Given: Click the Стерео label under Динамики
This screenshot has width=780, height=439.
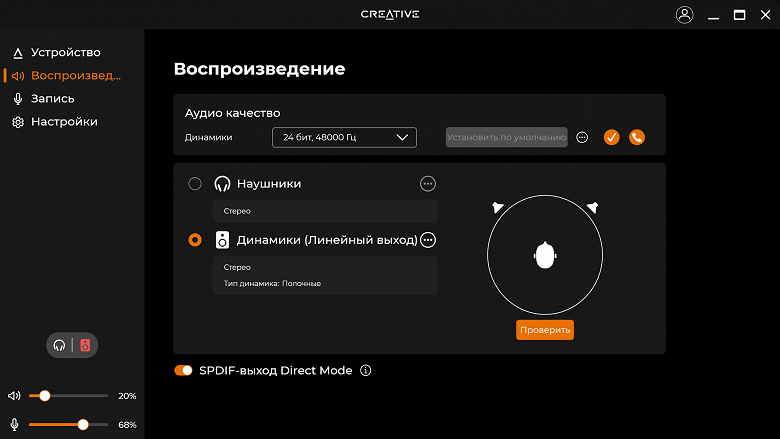Looking at the screenshot, I should tap(237, 267).
